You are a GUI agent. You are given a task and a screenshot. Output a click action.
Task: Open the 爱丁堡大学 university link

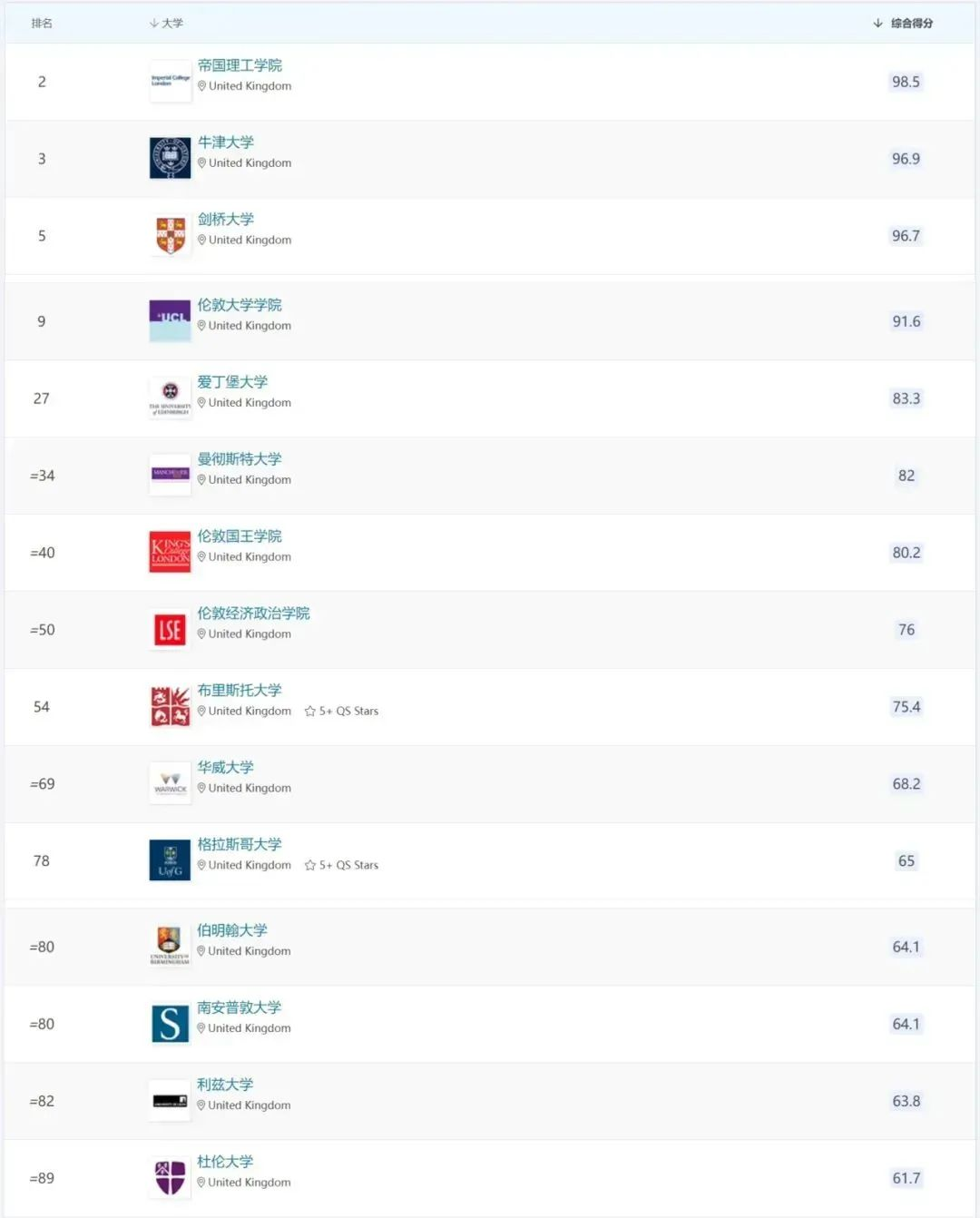232,382
